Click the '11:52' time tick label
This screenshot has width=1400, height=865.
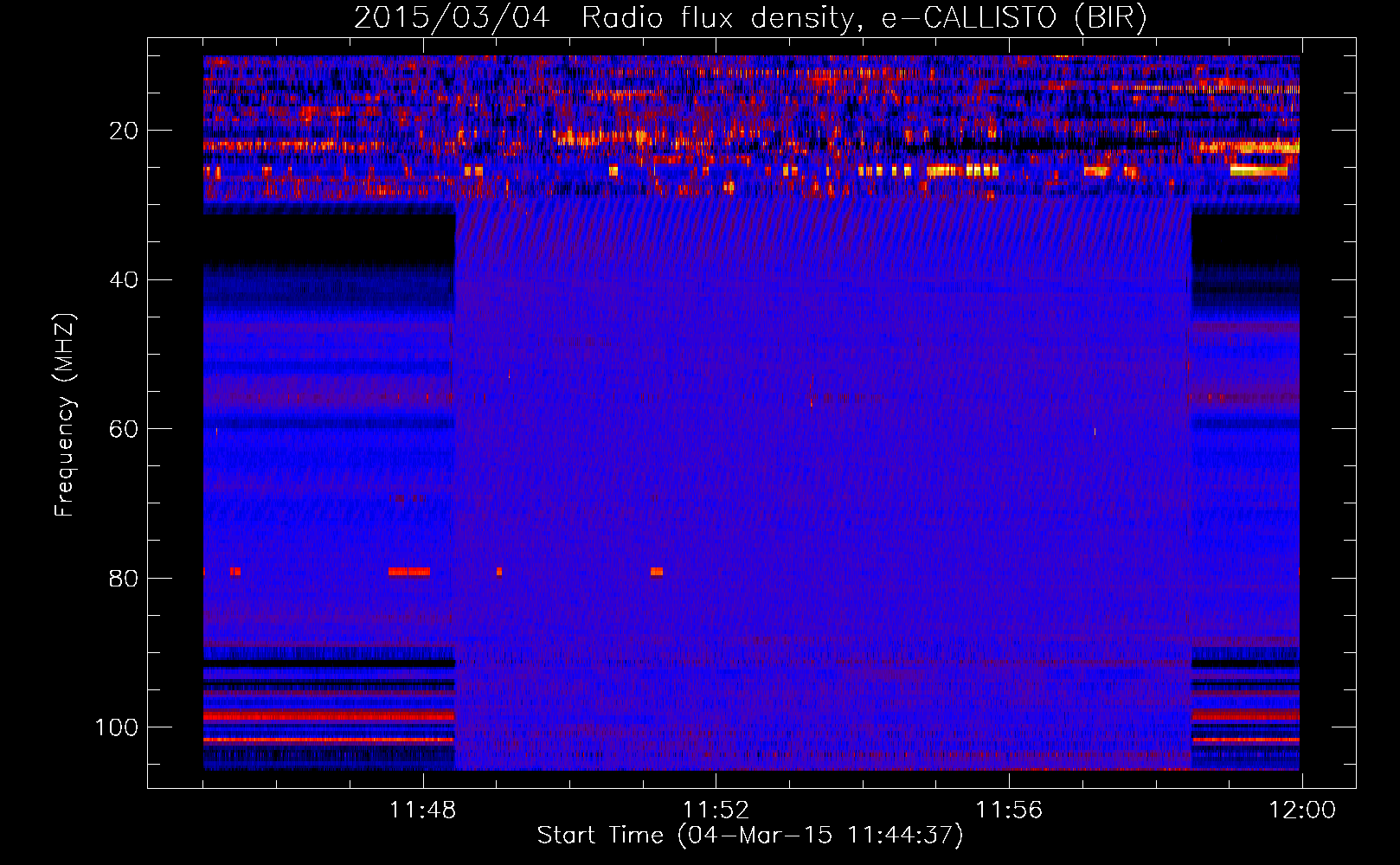(716, 811)
